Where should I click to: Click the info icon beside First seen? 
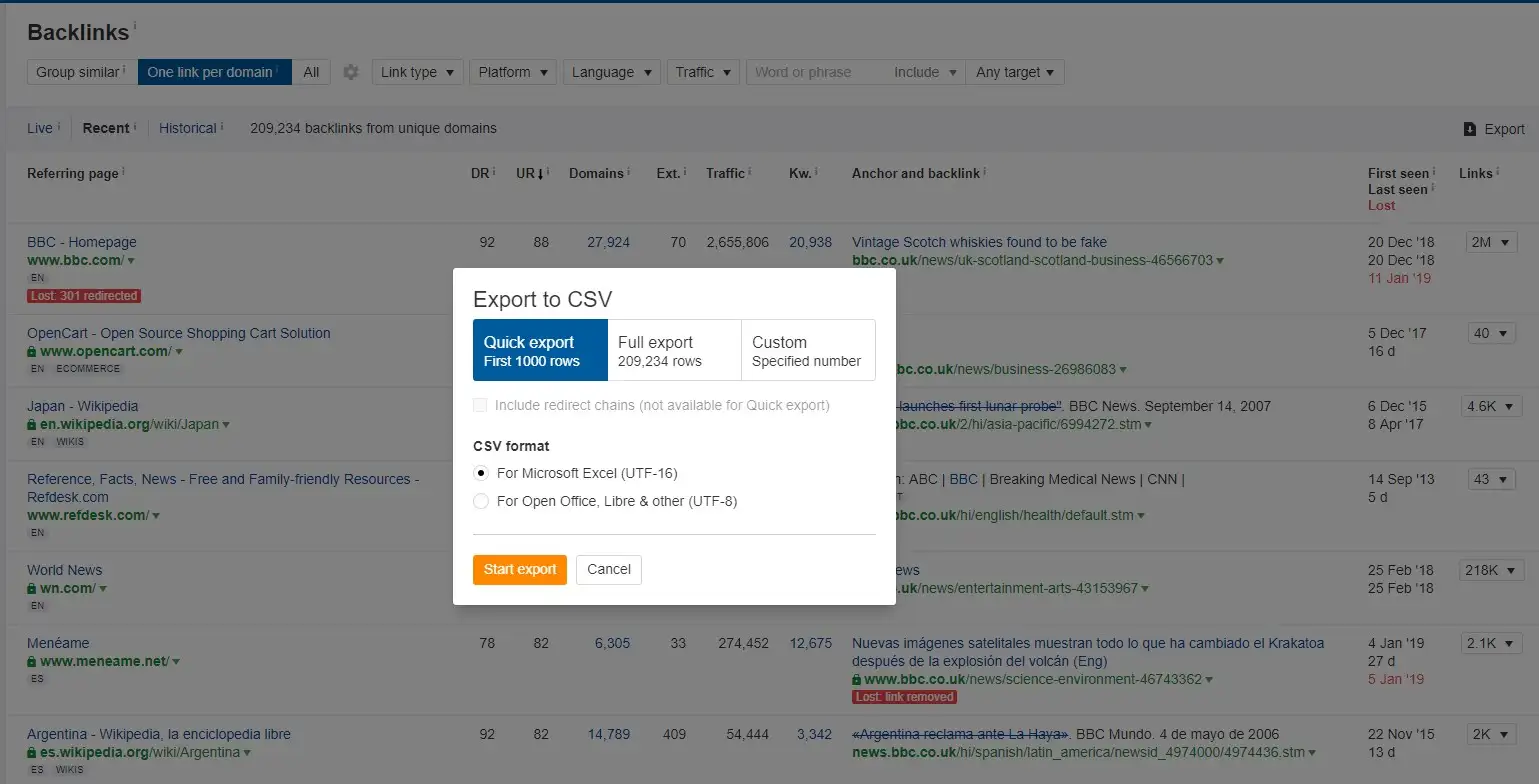(x=1434, y=171)
